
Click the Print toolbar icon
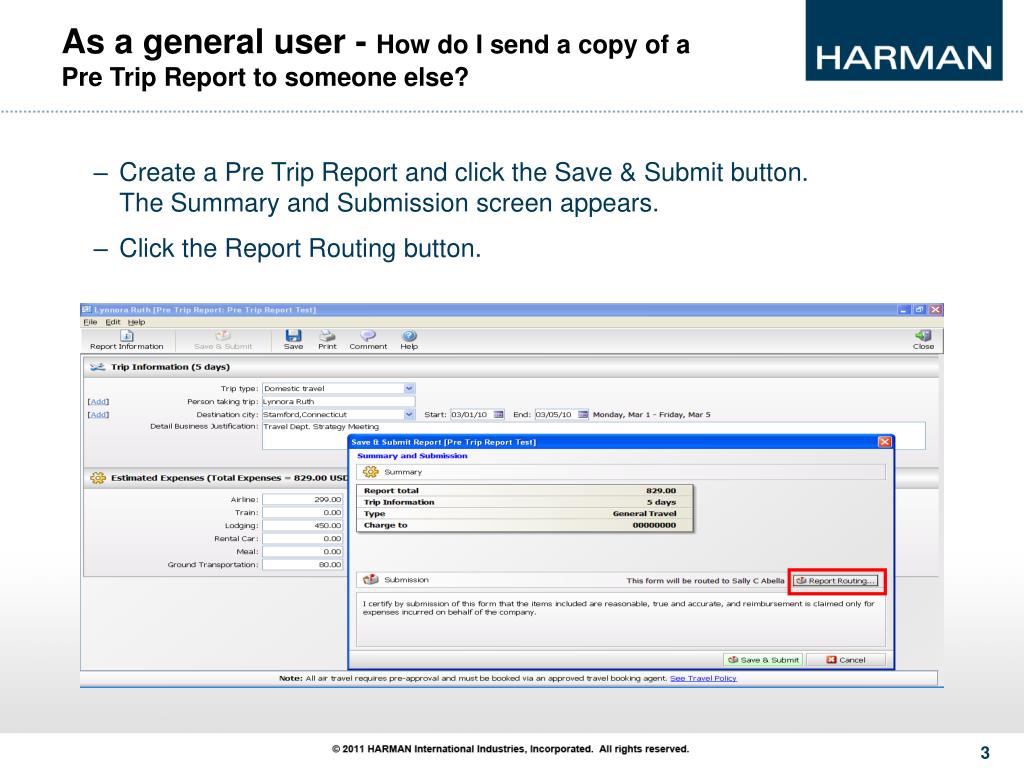tap(327, 340)
